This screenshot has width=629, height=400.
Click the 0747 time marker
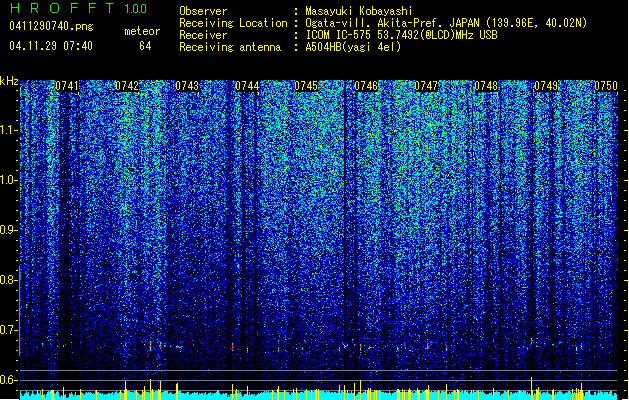click(426, 86)
